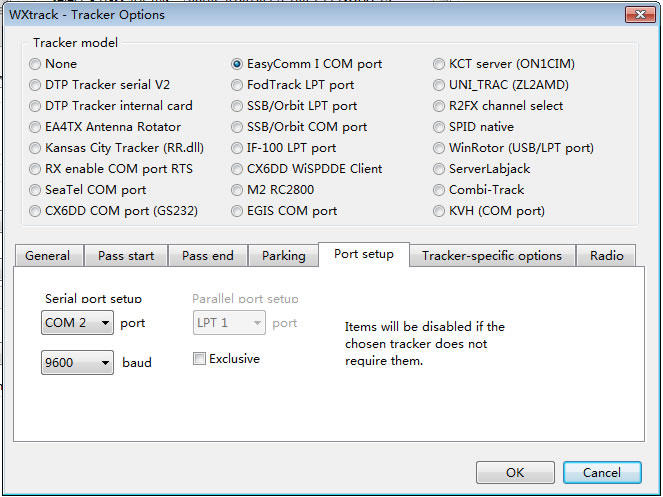Click the OK button

515,472
